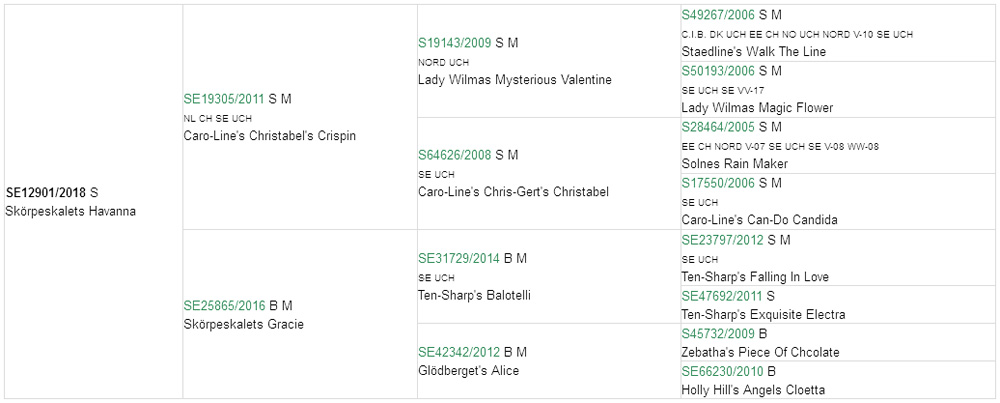Open SE66230/2010 Holly Hill's link
Screen dimensions: 1000x403
tap(723, 371)
